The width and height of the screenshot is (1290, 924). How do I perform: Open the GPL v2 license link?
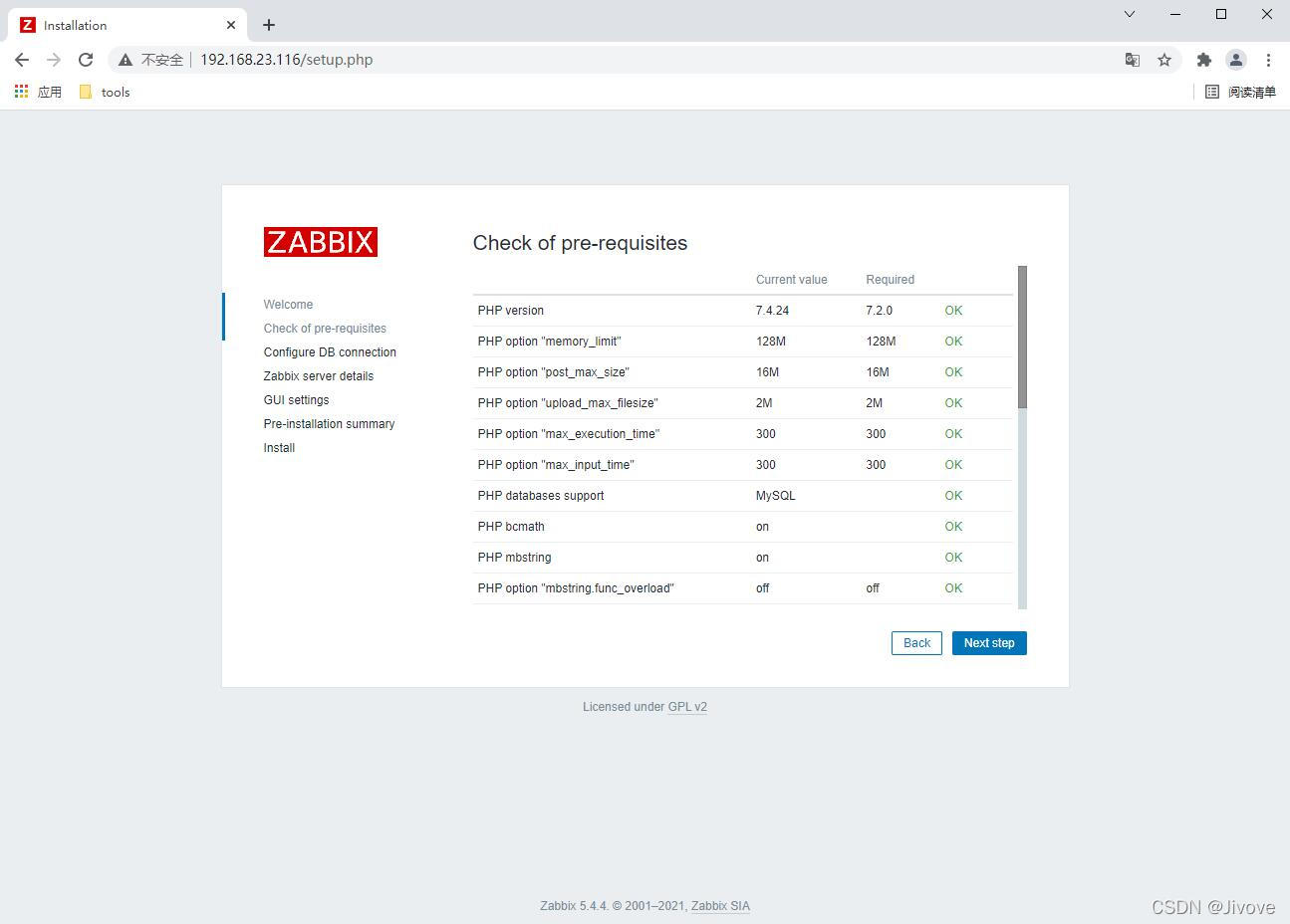pos(687,707)
